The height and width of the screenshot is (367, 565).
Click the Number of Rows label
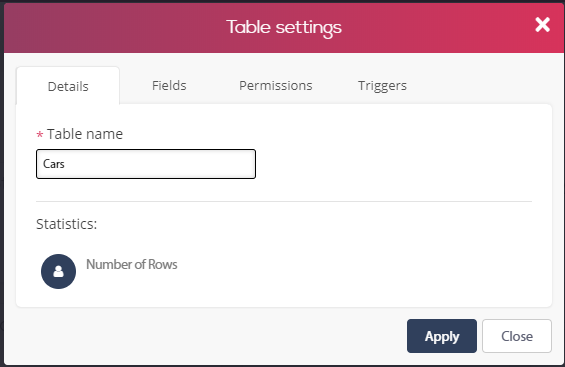[132, 264]
